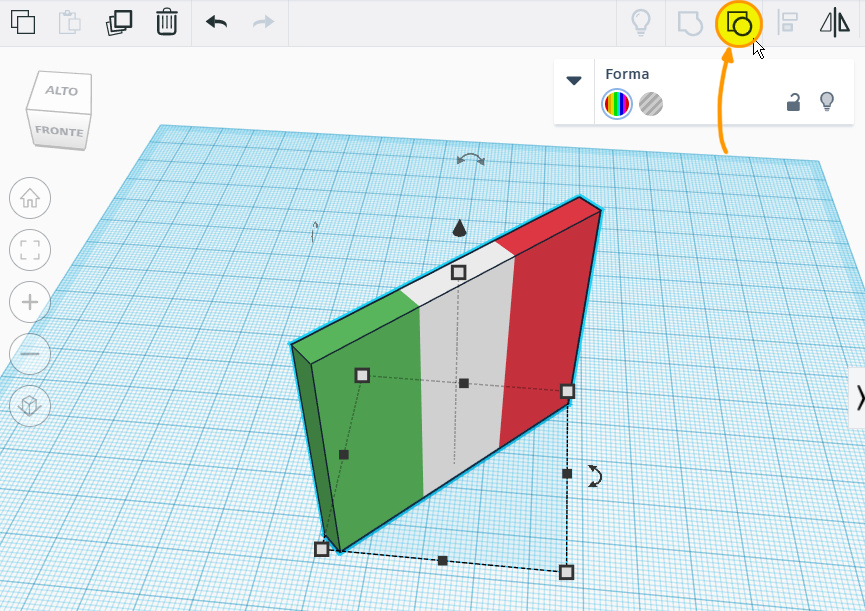Select the white height handle atop the flag

pos(458,272)
